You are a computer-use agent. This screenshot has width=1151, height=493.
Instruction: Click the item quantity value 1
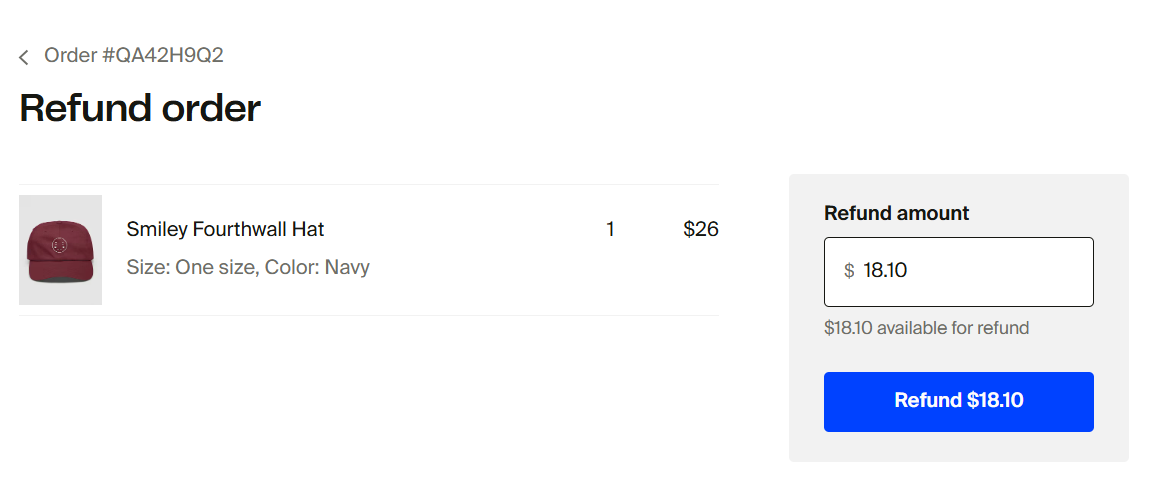[610, 229]
